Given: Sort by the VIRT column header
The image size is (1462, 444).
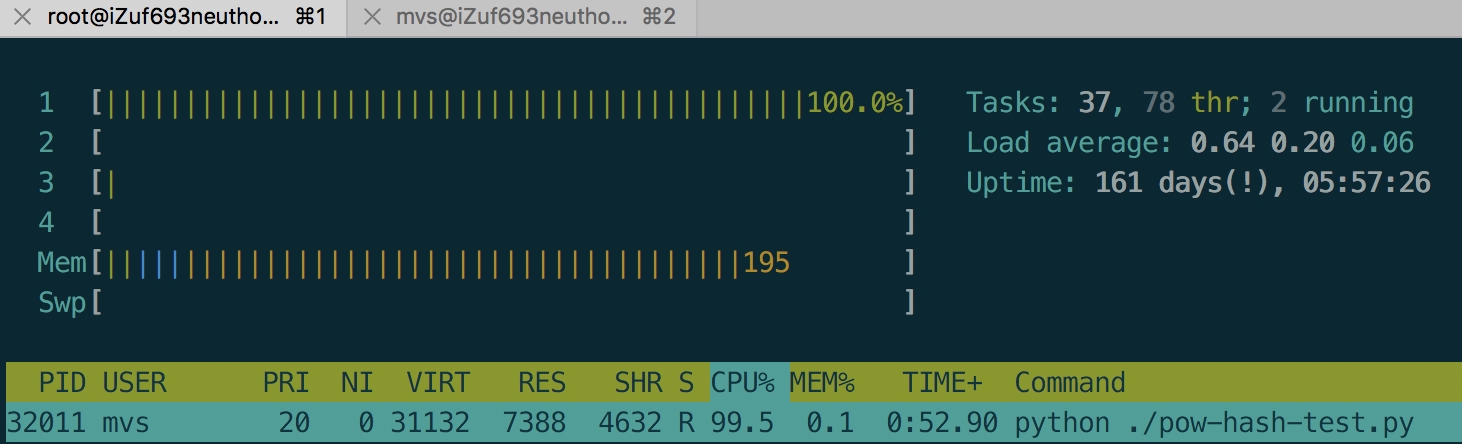Looking at the screenshot, I should pos(438,383).
